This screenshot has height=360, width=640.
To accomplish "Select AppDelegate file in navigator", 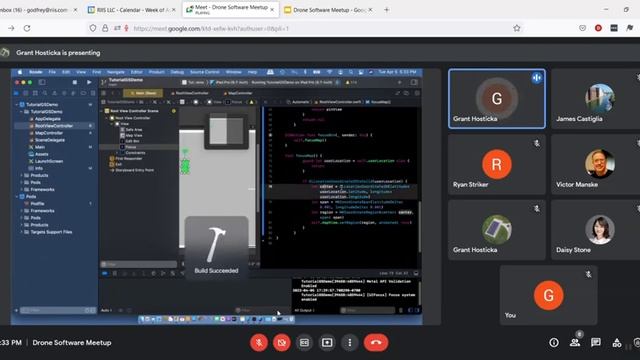I will 48,119.
